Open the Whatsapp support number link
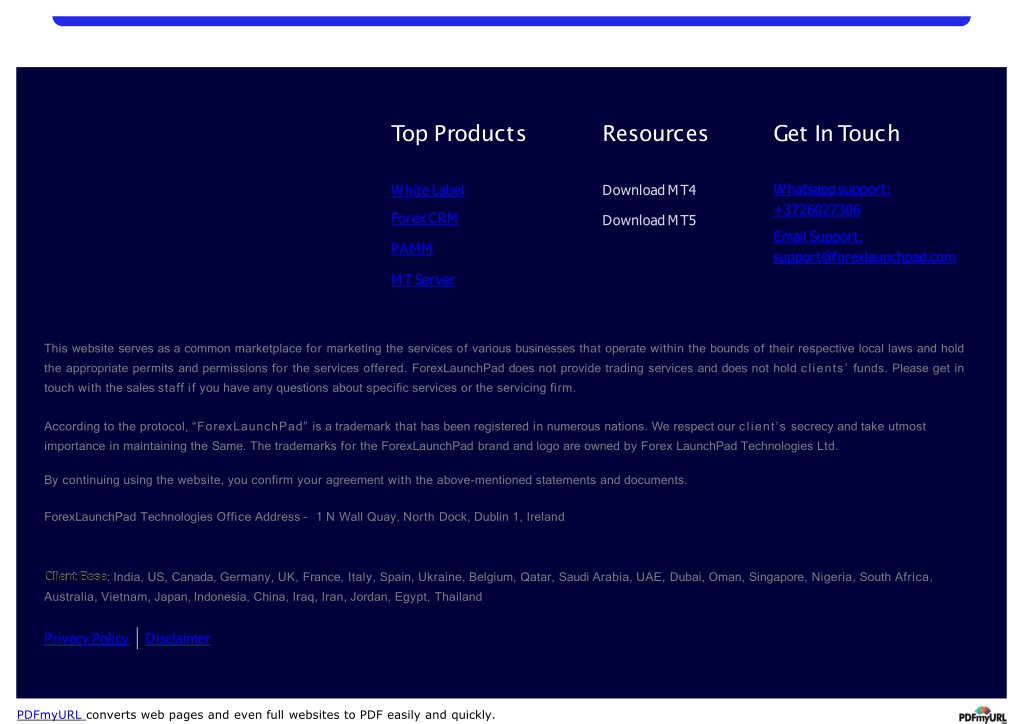1024x724 pixels. point(831,200)
